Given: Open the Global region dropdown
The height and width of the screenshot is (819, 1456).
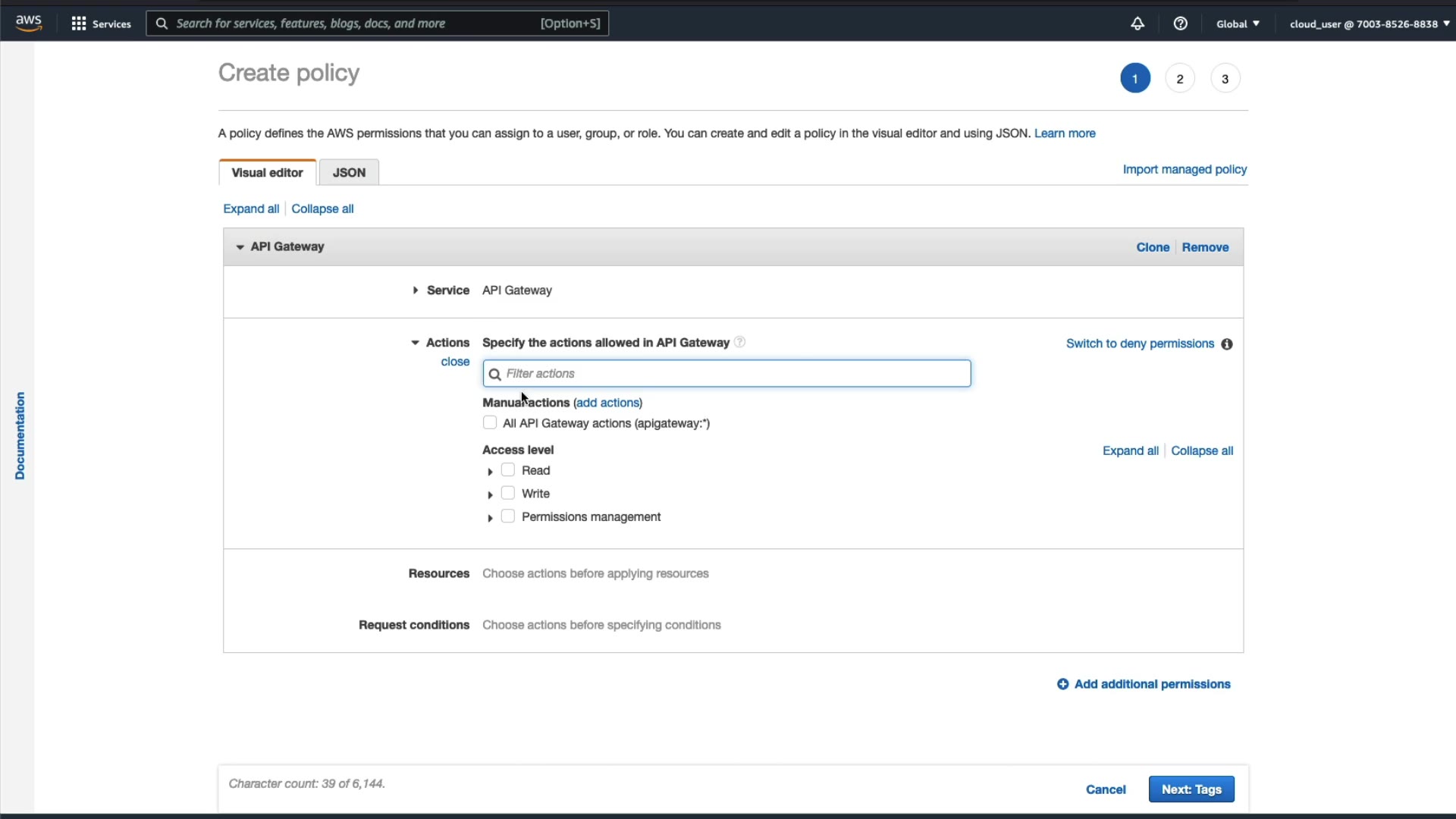Looking at the screenshot, I should (x=1238, y=24).
